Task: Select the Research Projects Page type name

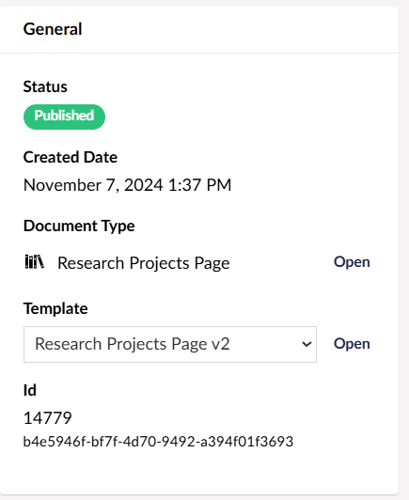Action: [x=143, y=263]
